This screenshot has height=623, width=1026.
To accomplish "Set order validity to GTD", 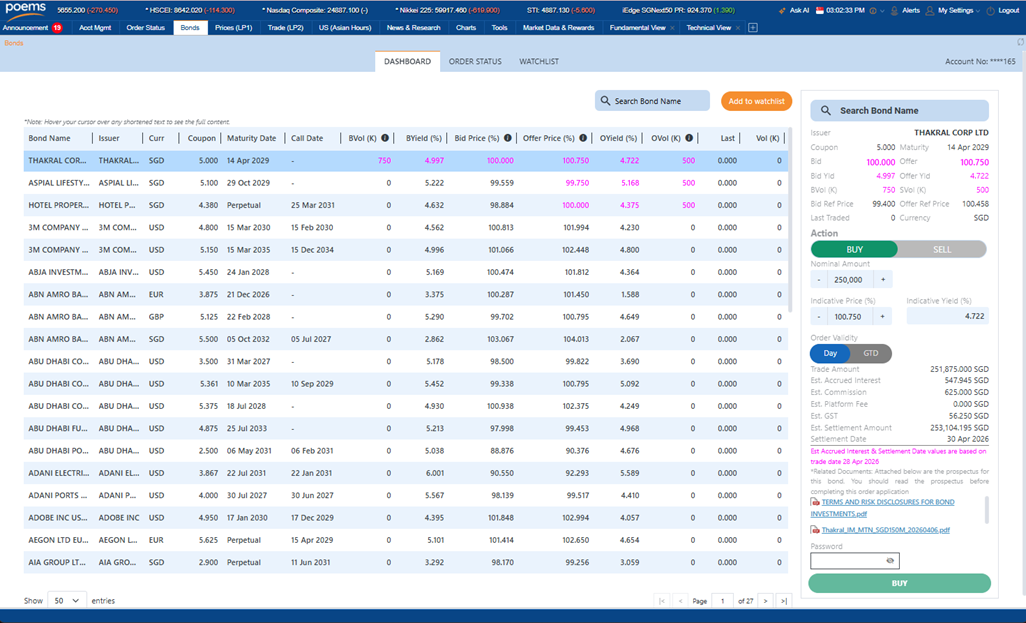I will [870, 353].
